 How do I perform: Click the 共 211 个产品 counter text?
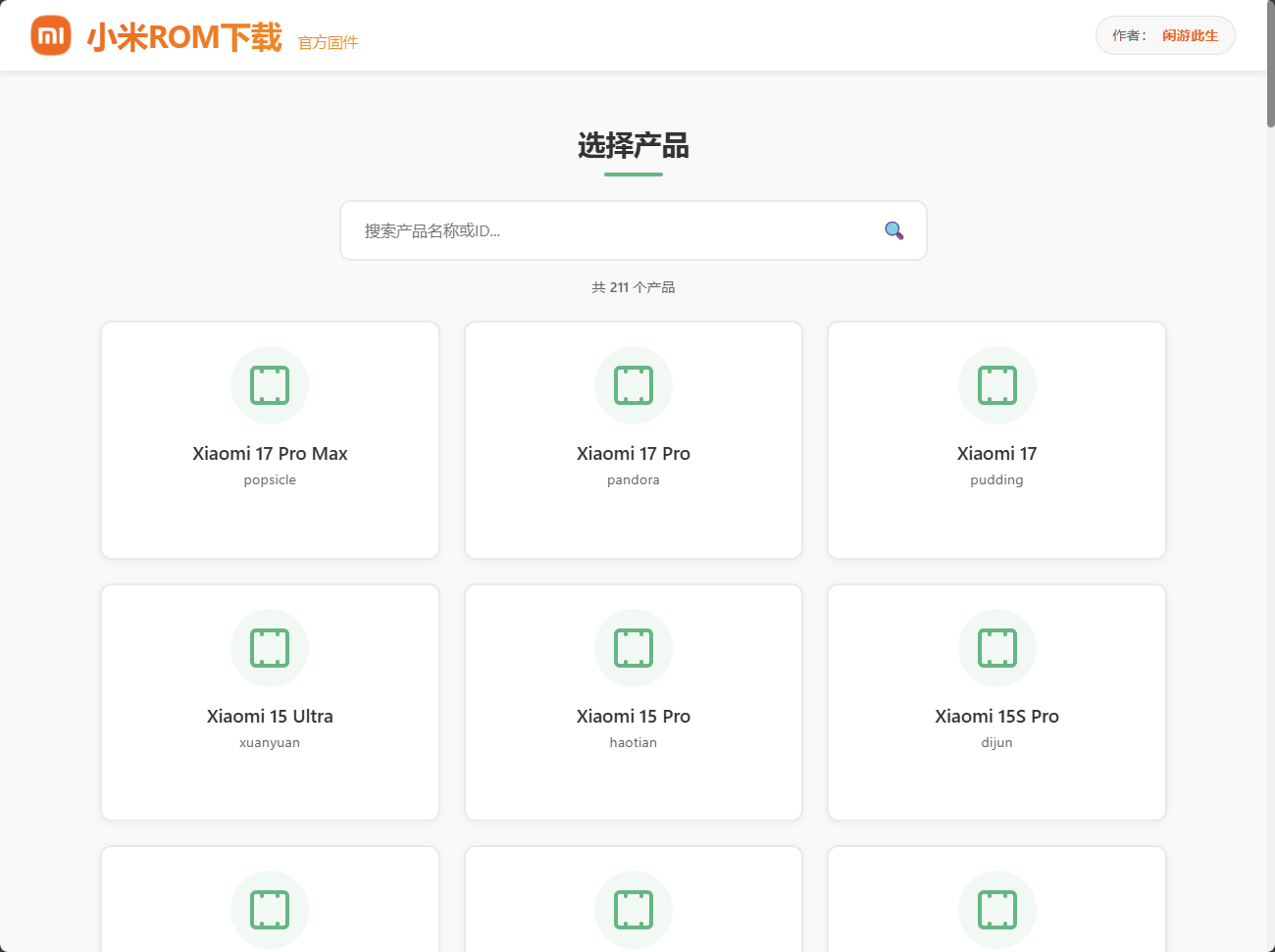tap(633, 286)
